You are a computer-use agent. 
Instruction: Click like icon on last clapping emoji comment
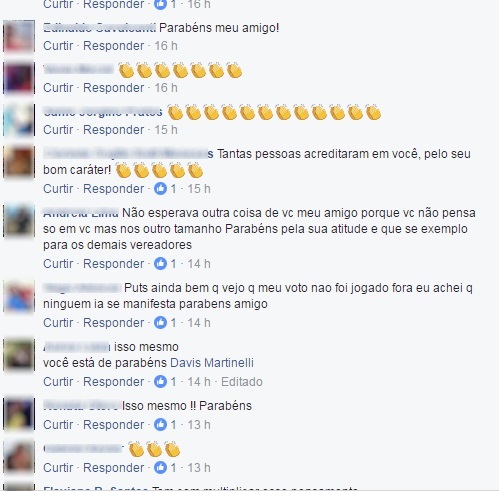click(160, 468)
